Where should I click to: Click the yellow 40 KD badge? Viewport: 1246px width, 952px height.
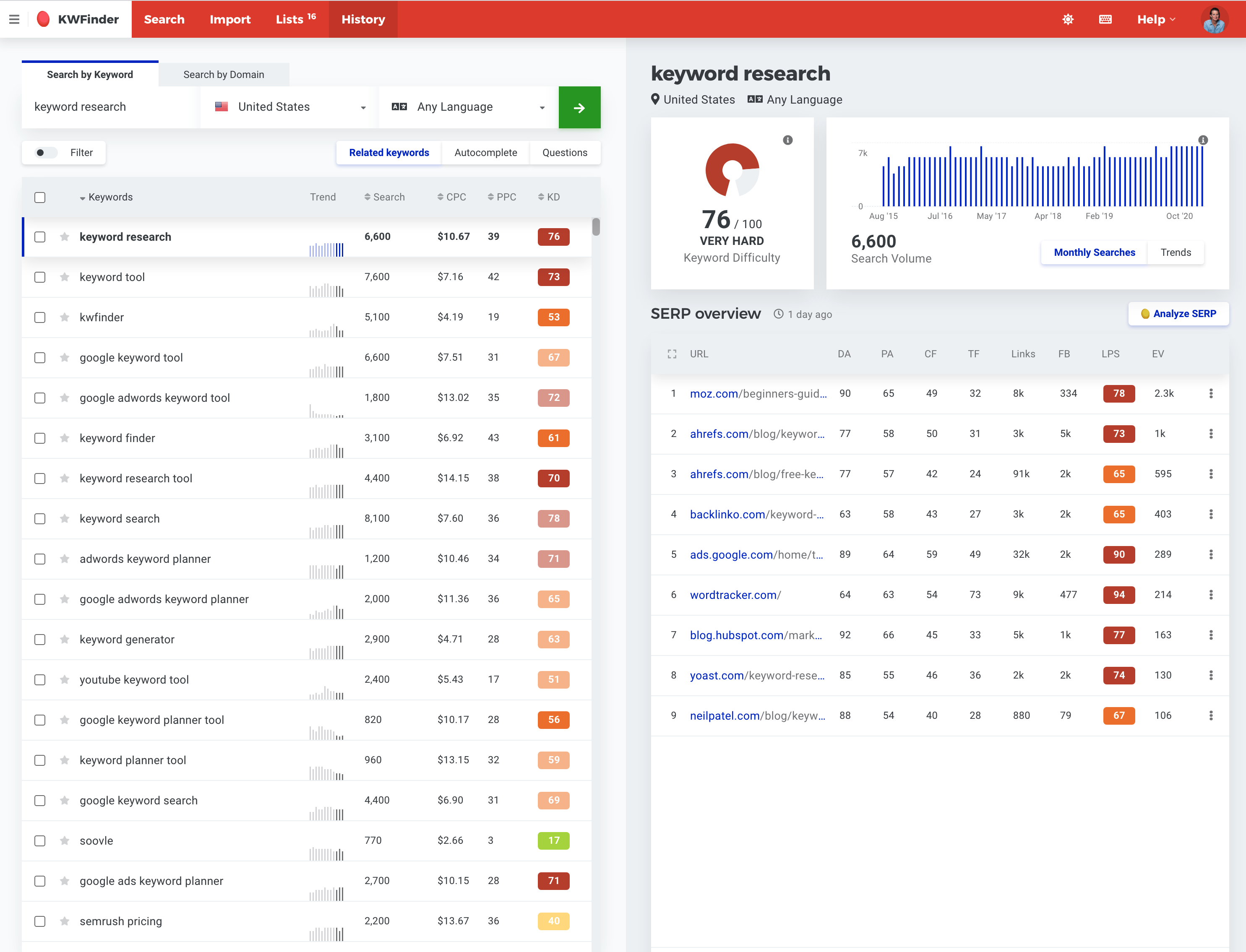pos(554,921)
